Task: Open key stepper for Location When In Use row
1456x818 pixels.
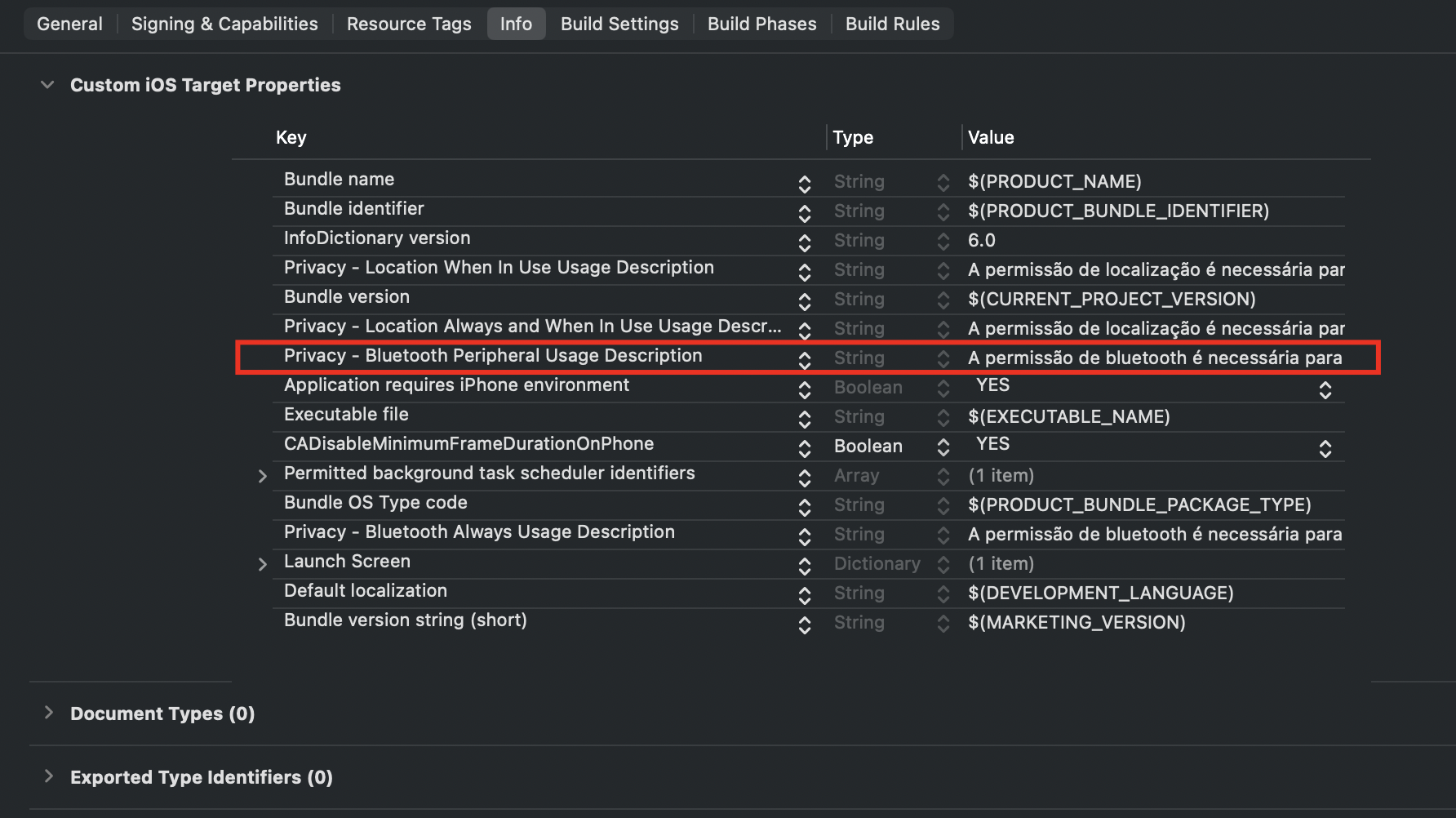Action: coord(805,272)
